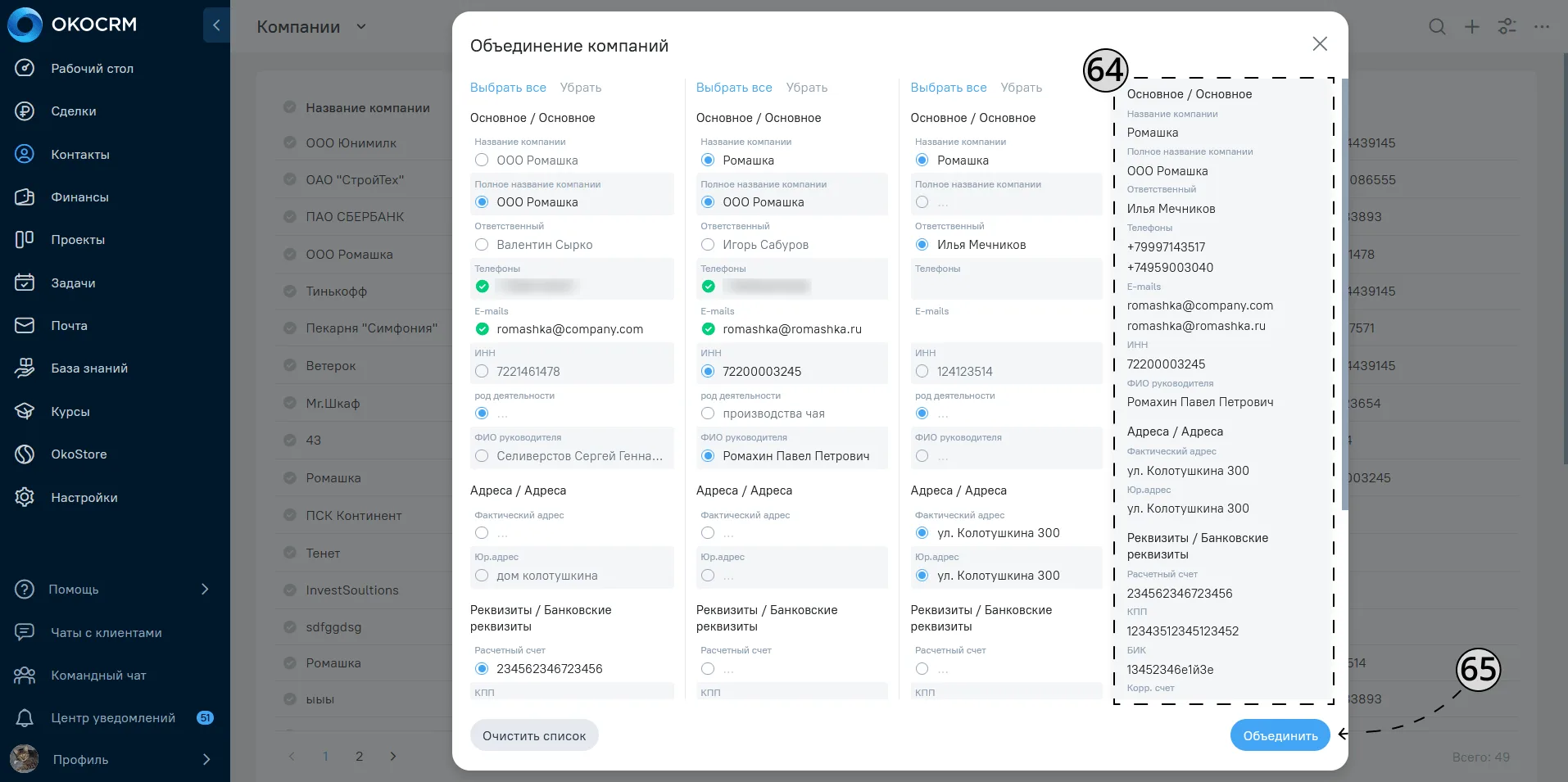The height and width of the screenshot is (782, 1568).
Task: Select radio for responsible Валентин Сырко
Action: 482,245
